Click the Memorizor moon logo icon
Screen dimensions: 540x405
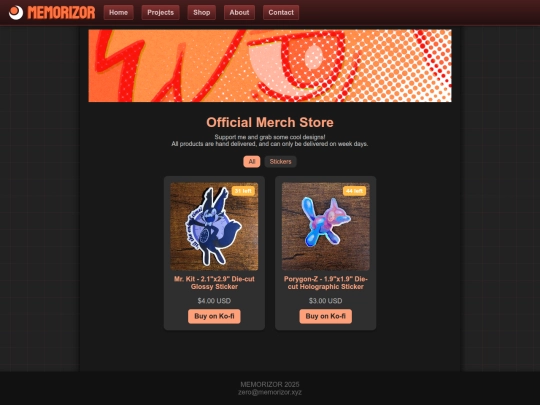[x=16, y=13]
